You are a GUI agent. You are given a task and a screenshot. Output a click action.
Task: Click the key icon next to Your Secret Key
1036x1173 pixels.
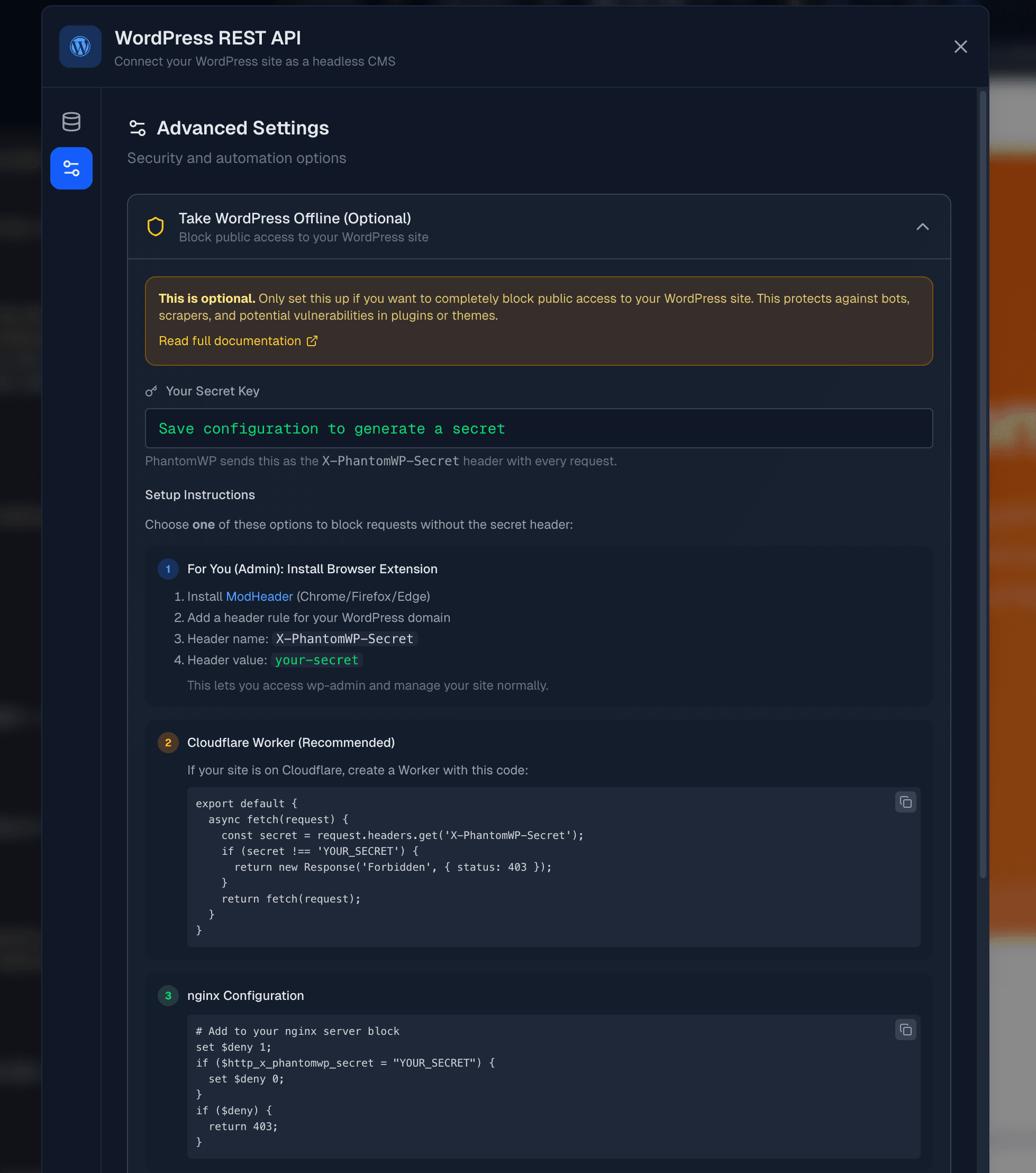(x=151, y=391)
